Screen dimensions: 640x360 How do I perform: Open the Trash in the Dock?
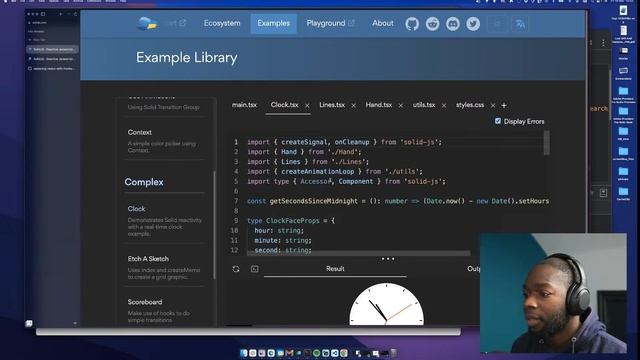(x=394, y=353)
